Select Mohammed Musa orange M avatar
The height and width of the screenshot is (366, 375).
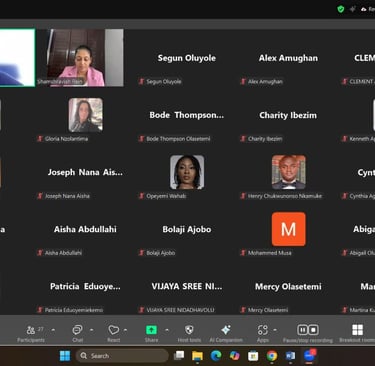(289, 229)
